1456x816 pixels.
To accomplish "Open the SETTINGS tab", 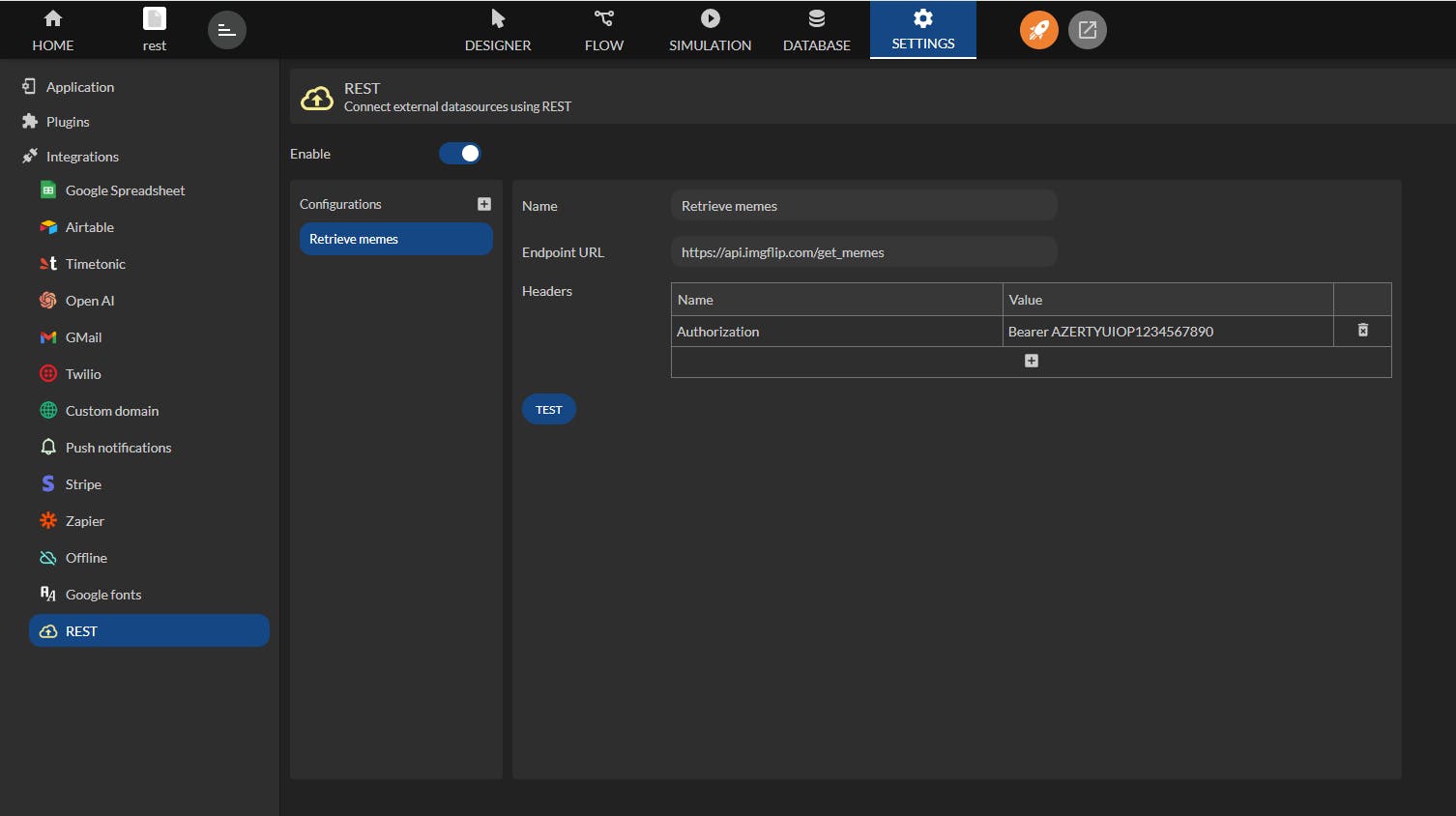I will point(923,30).
